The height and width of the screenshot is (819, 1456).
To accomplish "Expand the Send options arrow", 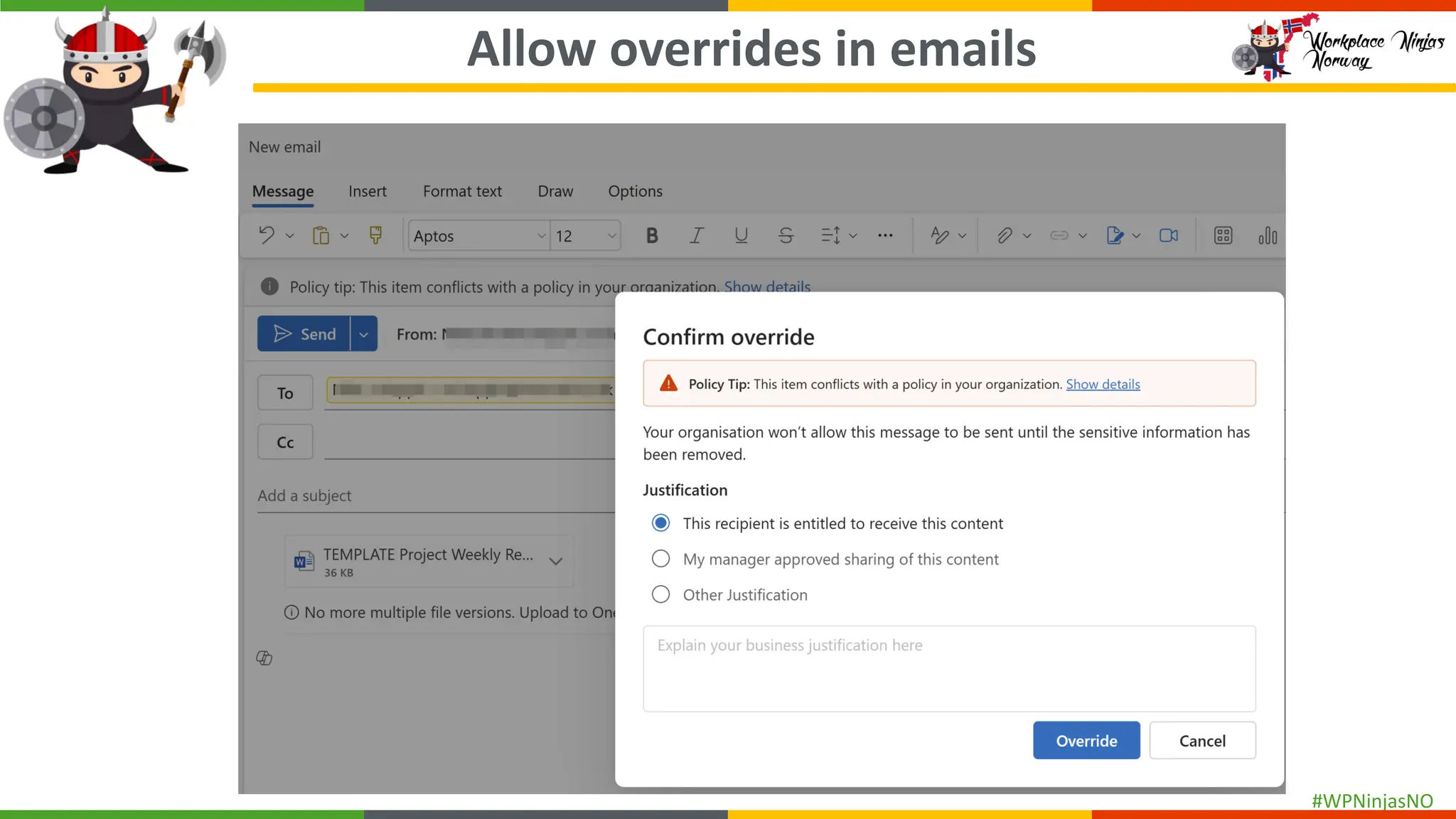I will point(363,334).
